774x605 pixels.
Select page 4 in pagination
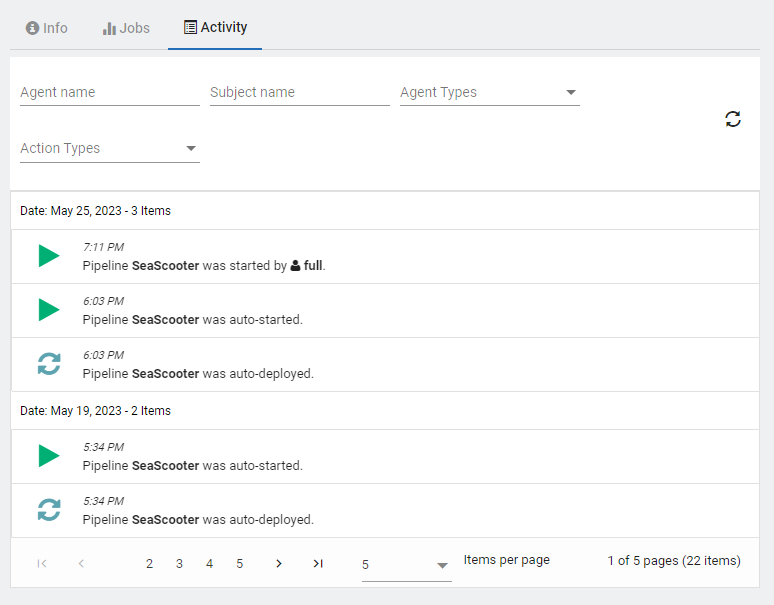[x=209, y=564]
